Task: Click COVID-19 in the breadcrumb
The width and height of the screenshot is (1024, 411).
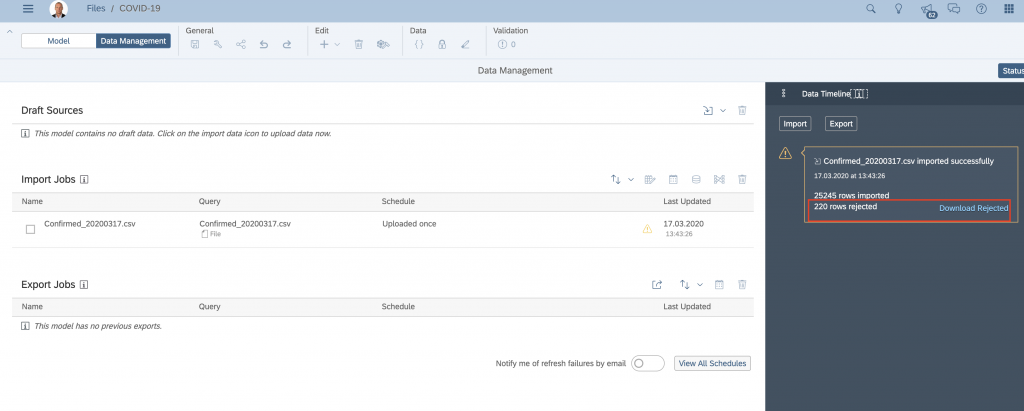Action: click(x=140, y=8)
